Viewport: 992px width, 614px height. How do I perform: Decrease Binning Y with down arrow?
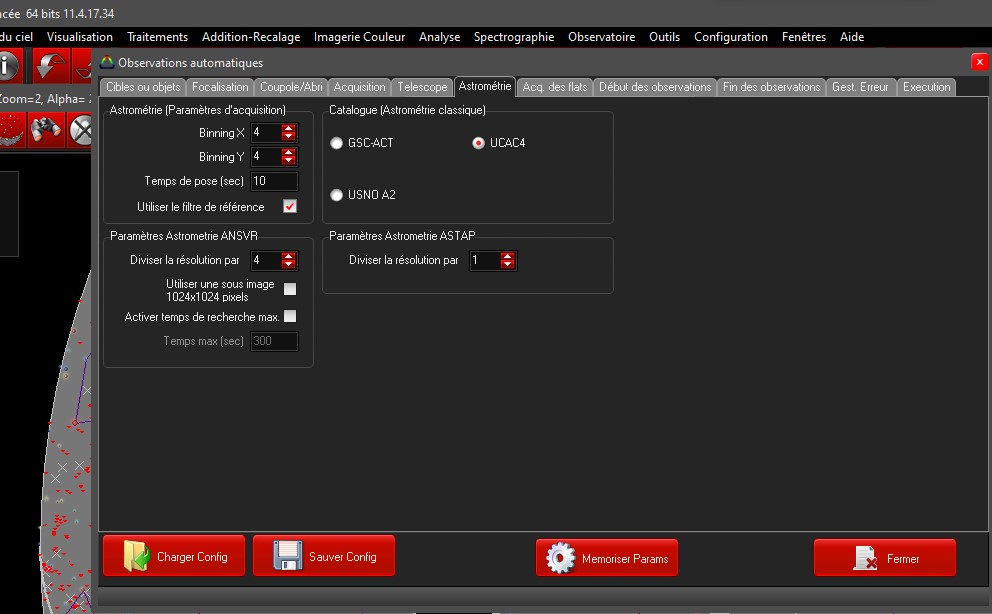(x=289, y=161)
